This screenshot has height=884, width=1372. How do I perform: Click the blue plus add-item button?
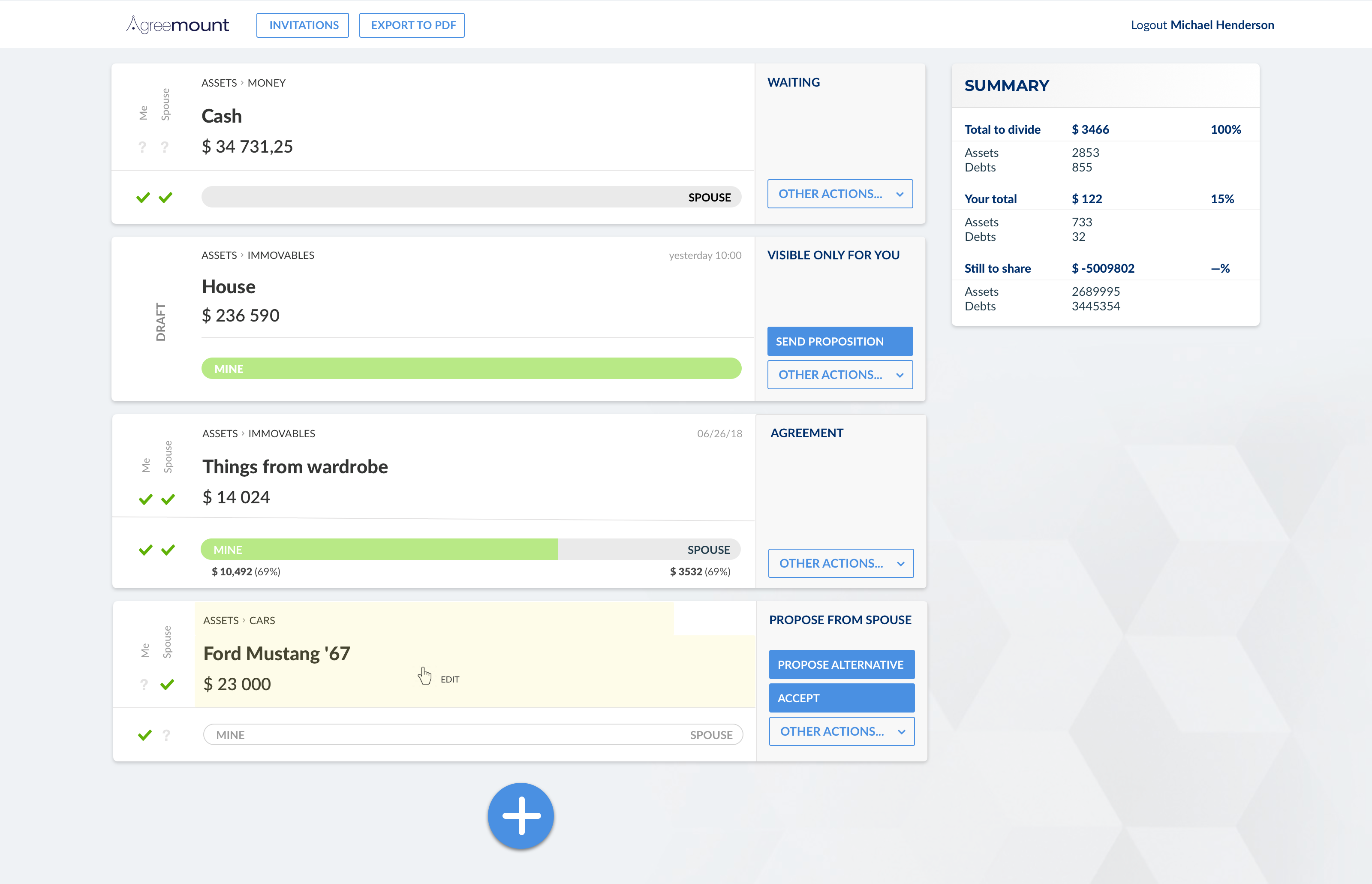[x=521, y=816]
